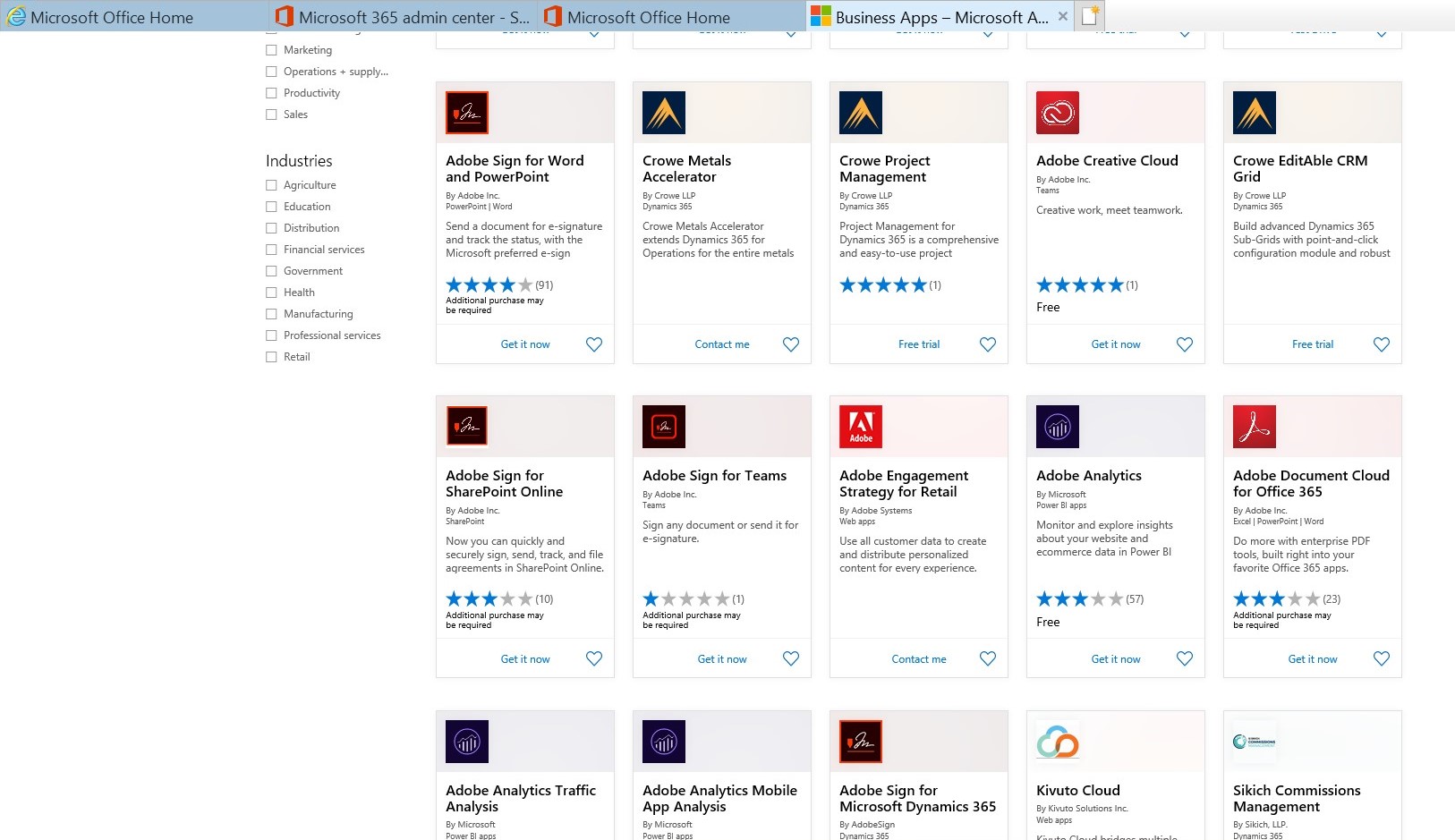Check the Retail industry checkbox
The width and height of the screenshot is (1455, 840).
pos(271,357)
